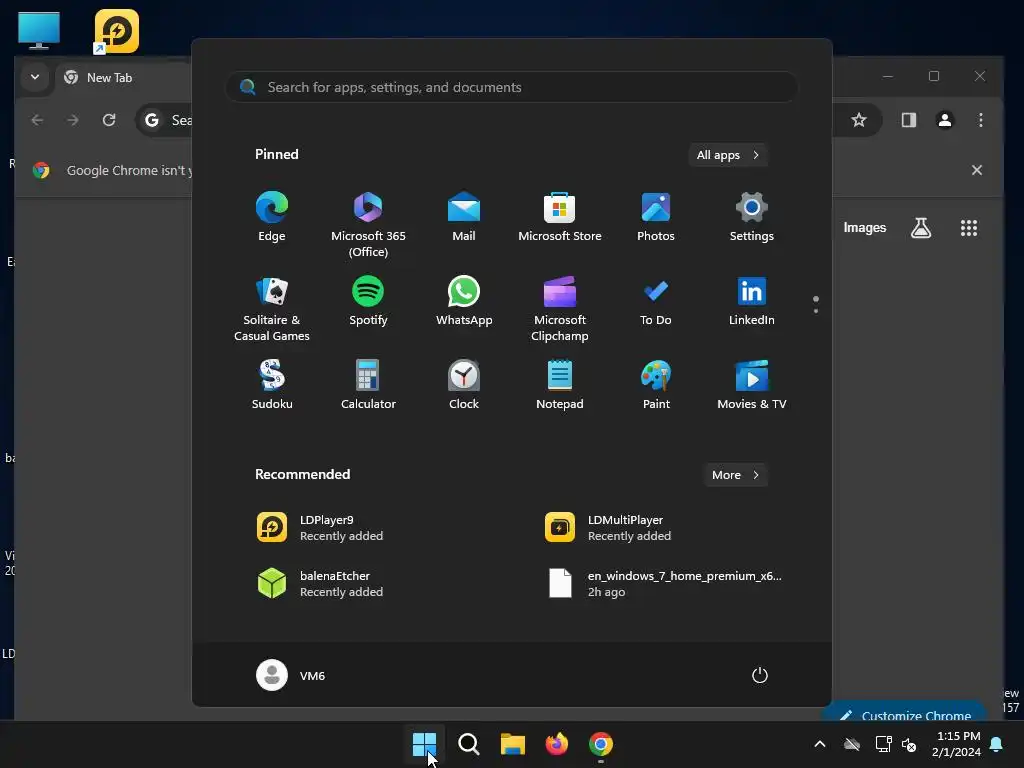The image size is (1024, 768).
Task: Select the New Tab tab in Chrome
Action: [124, 78]
